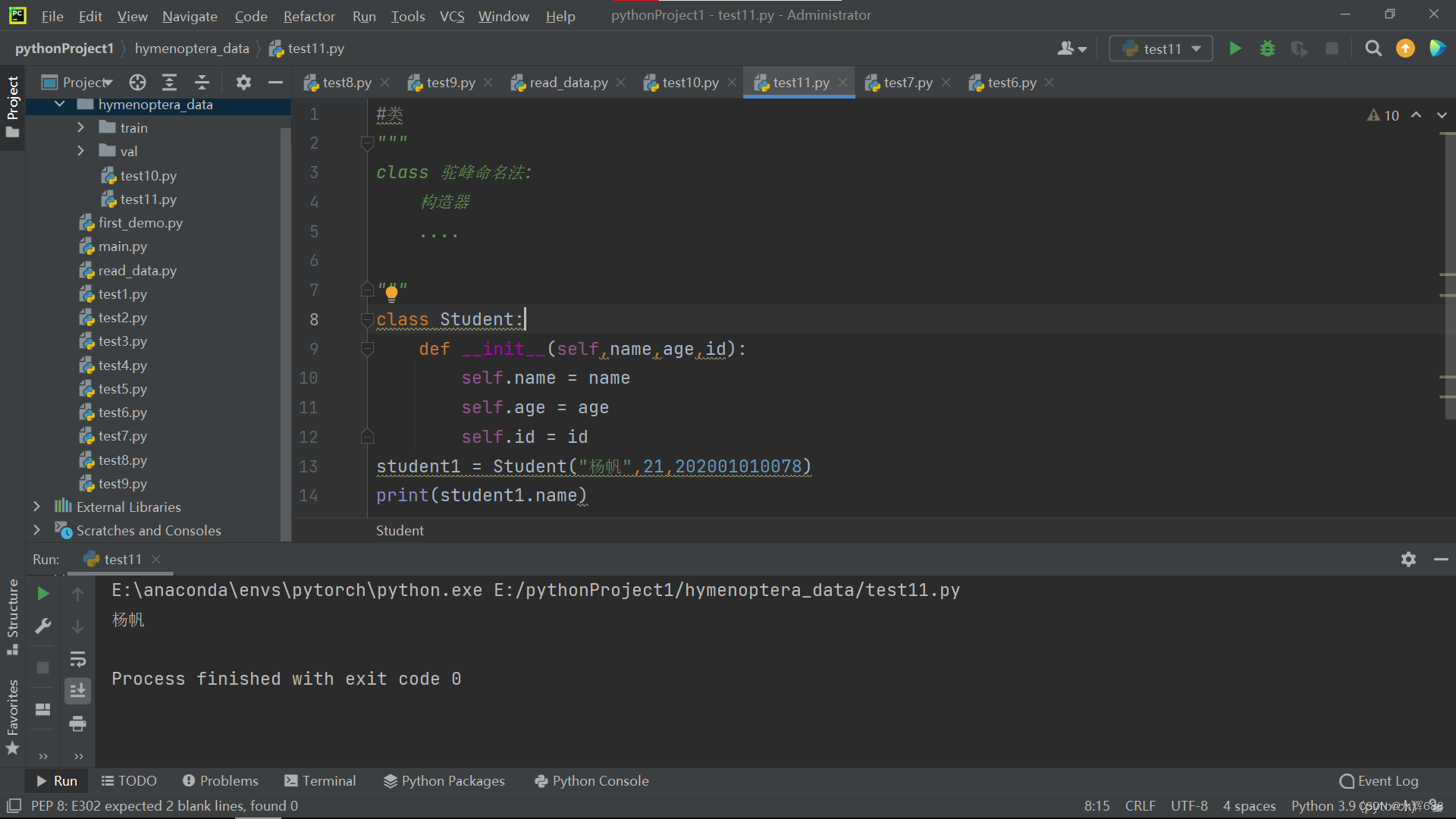Toggle the Structure tool window tab
Viewport: 1456px width, 819px height.
12,616
